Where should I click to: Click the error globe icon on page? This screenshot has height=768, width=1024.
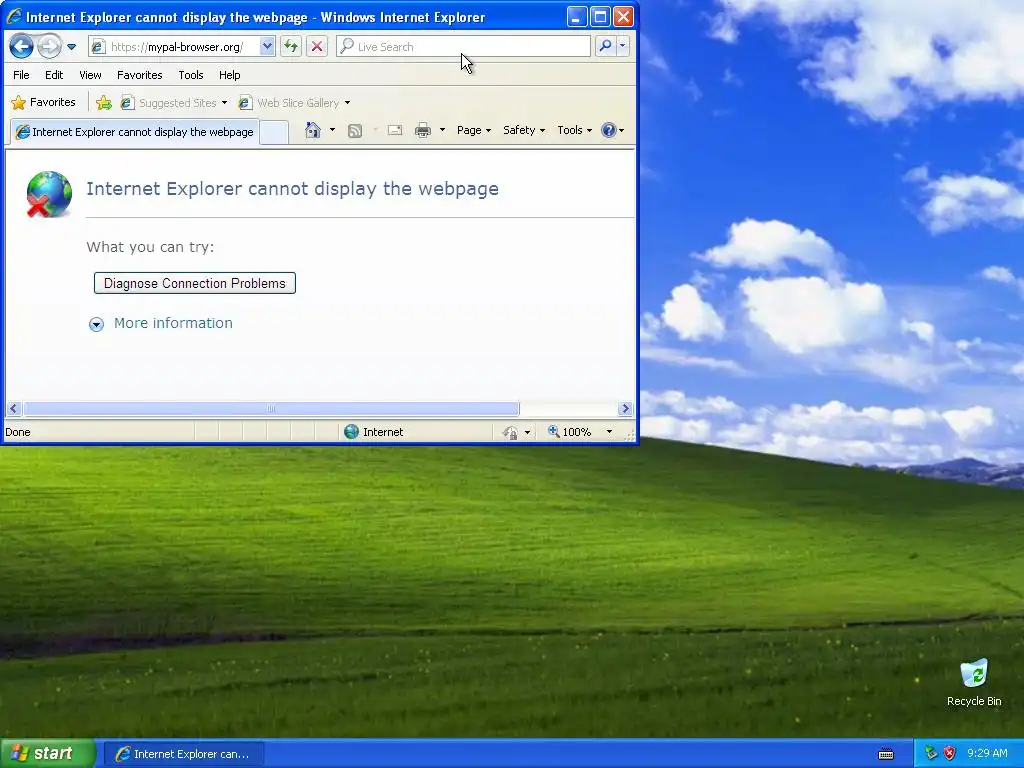49,194
